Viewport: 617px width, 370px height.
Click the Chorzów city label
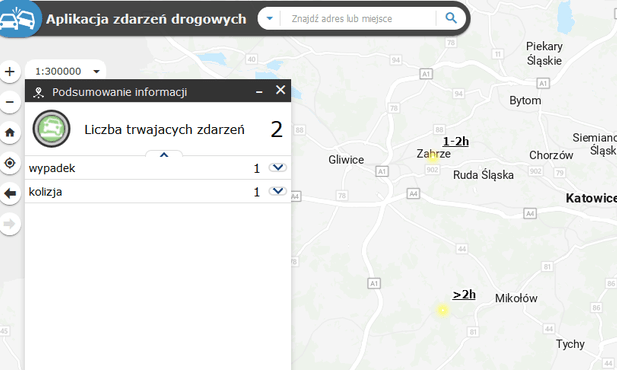pyautogui.click(x=551, y=155)
